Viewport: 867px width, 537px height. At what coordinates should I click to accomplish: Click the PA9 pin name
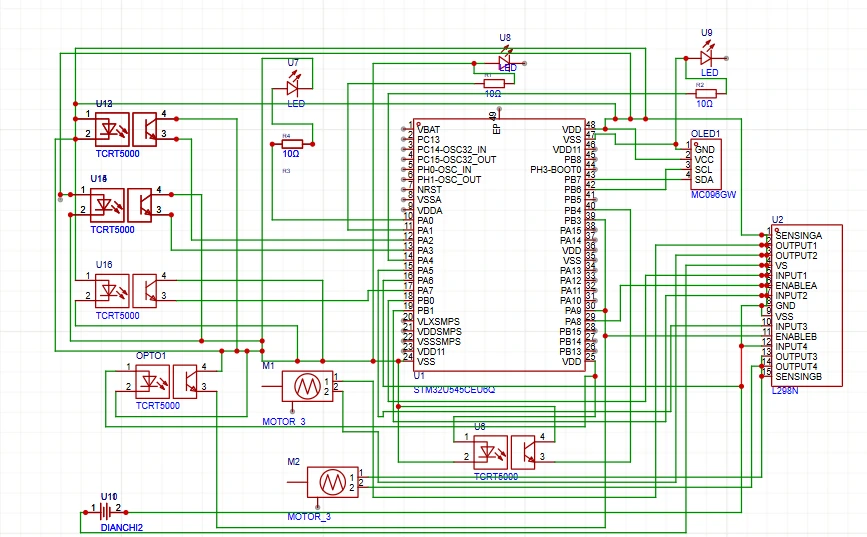pos(573,311)
